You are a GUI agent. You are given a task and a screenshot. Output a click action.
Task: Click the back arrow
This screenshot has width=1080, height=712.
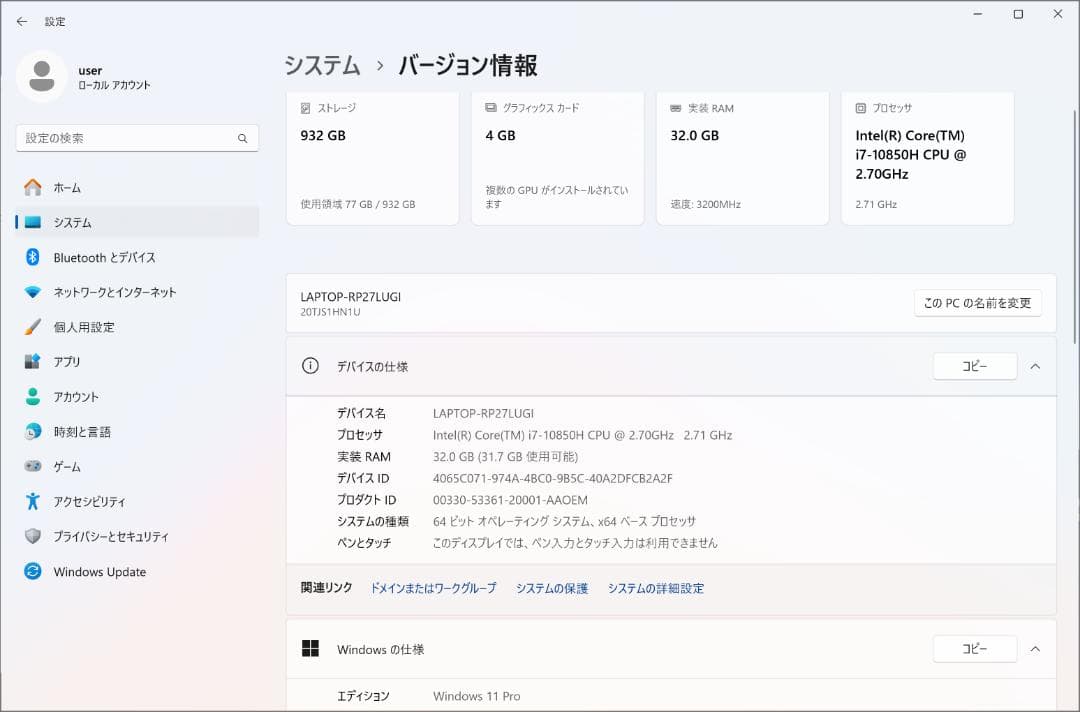coord(21,21)
